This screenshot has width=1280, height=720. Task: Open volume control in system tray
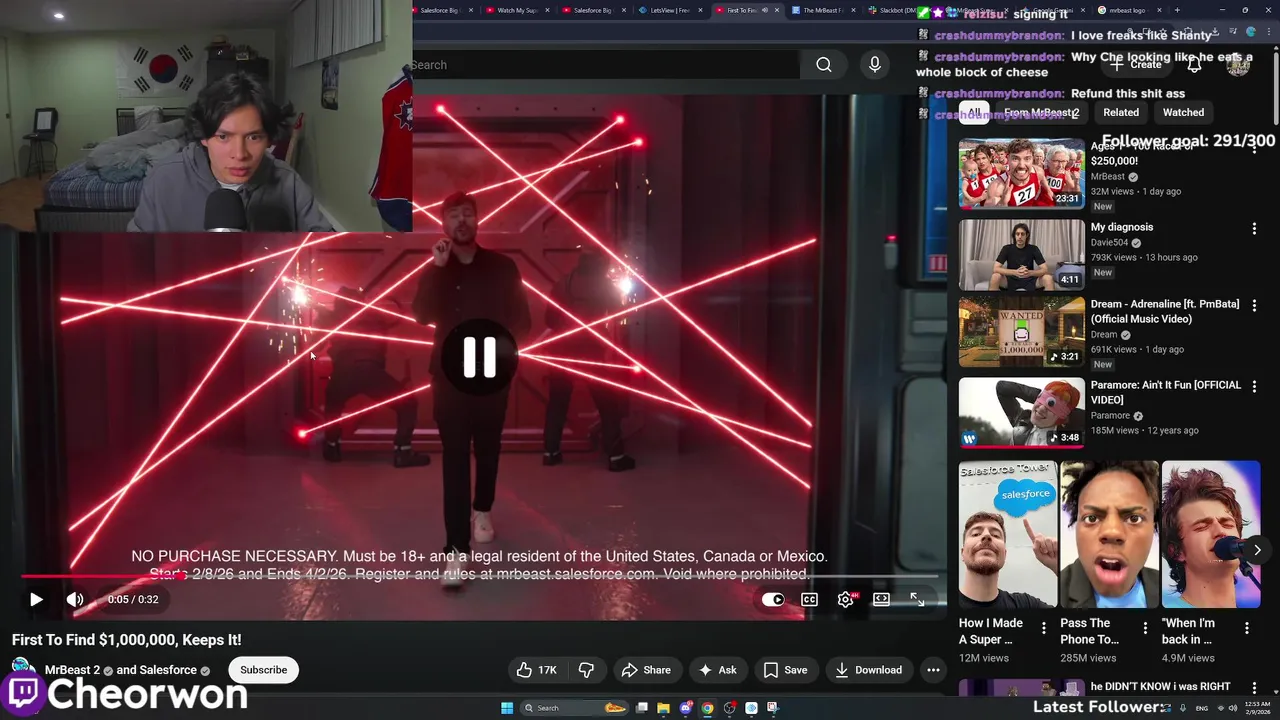[x=1233, y=708]
